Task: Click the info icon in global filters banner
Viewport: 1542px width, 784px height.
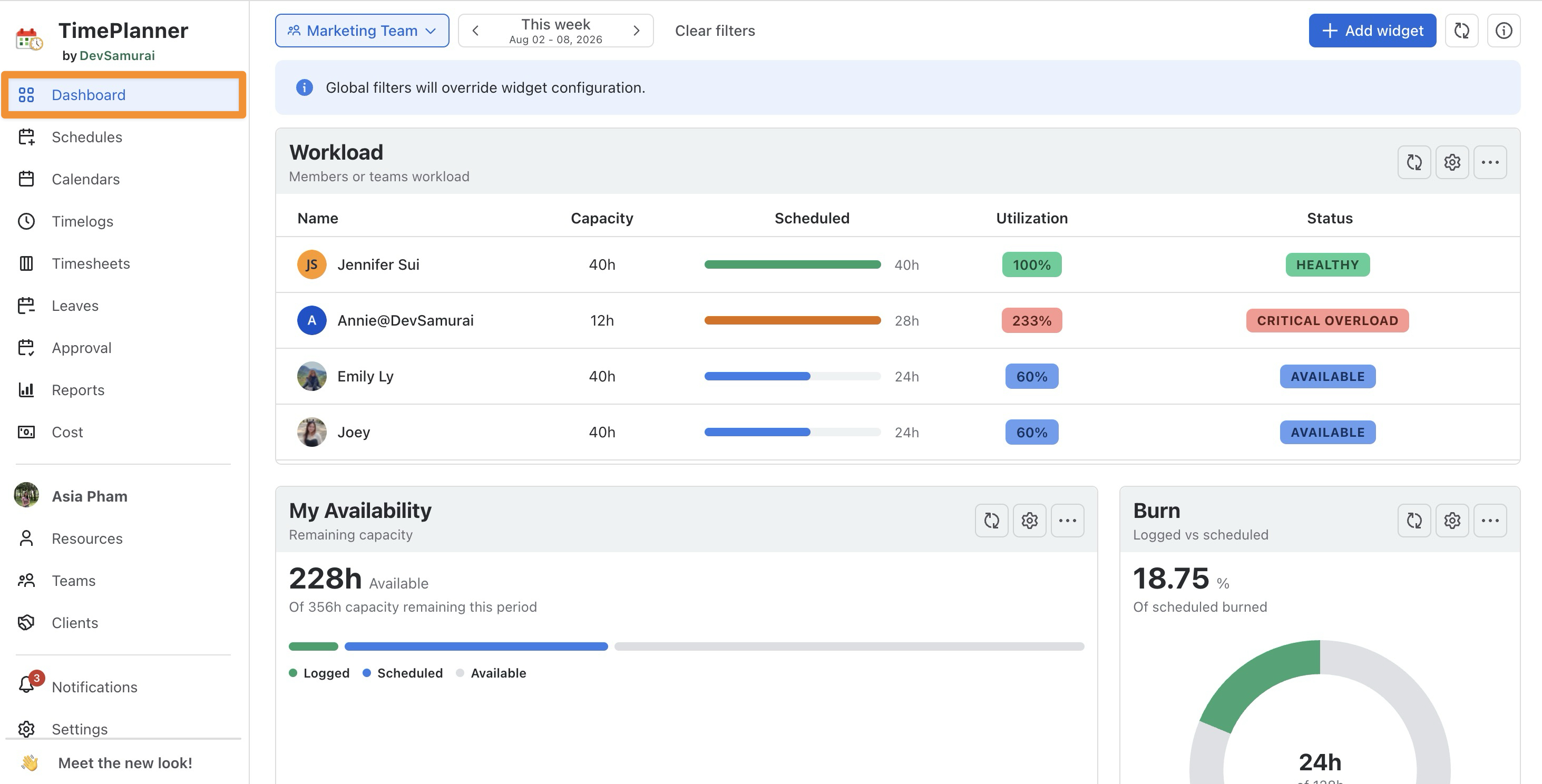Action: [305, 87]
